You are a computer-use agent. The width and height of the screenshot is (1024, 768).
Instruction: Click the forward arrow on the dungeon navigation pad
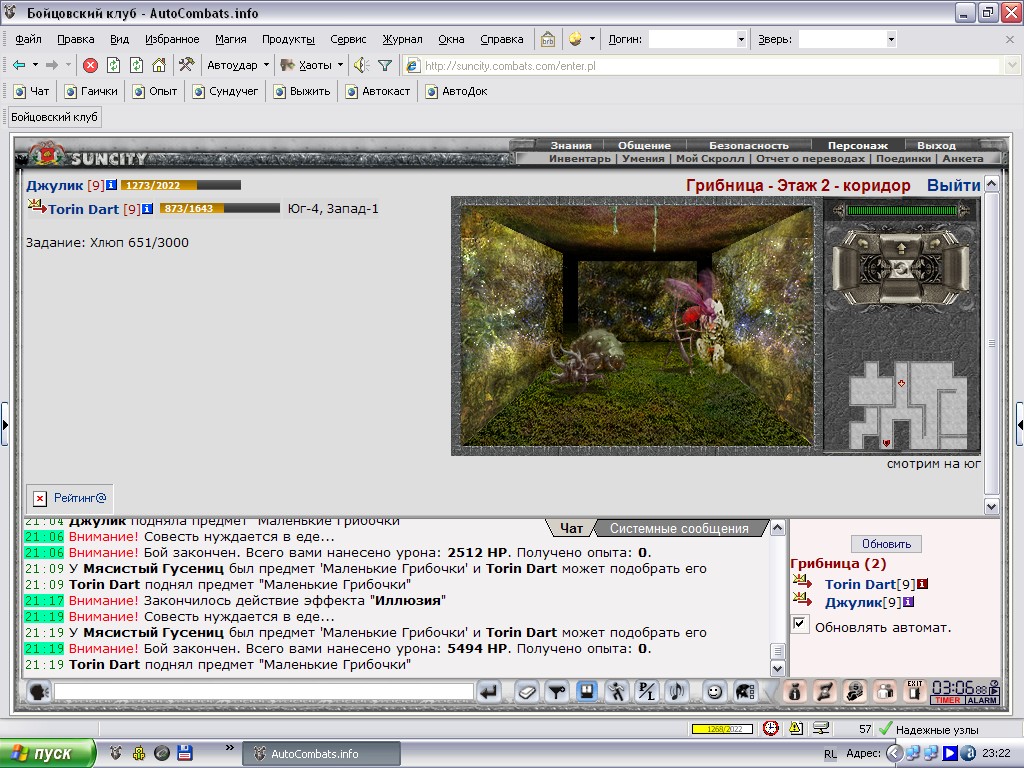(901, 248)
